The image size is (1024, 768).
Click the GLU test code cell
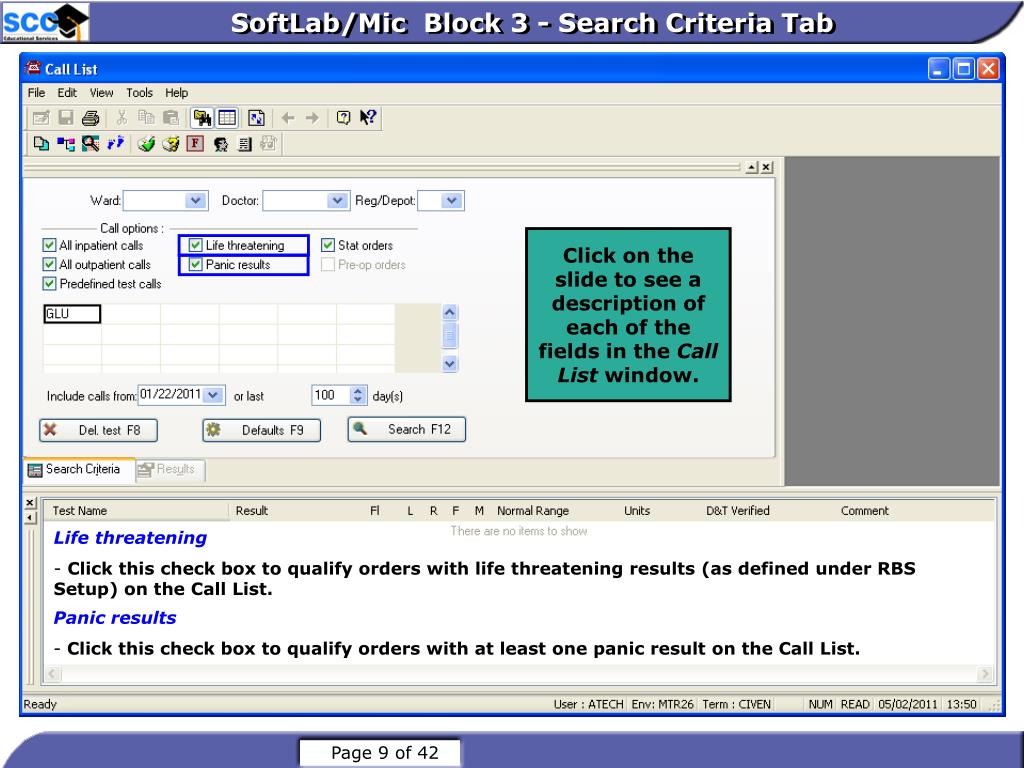coord(72,314)
